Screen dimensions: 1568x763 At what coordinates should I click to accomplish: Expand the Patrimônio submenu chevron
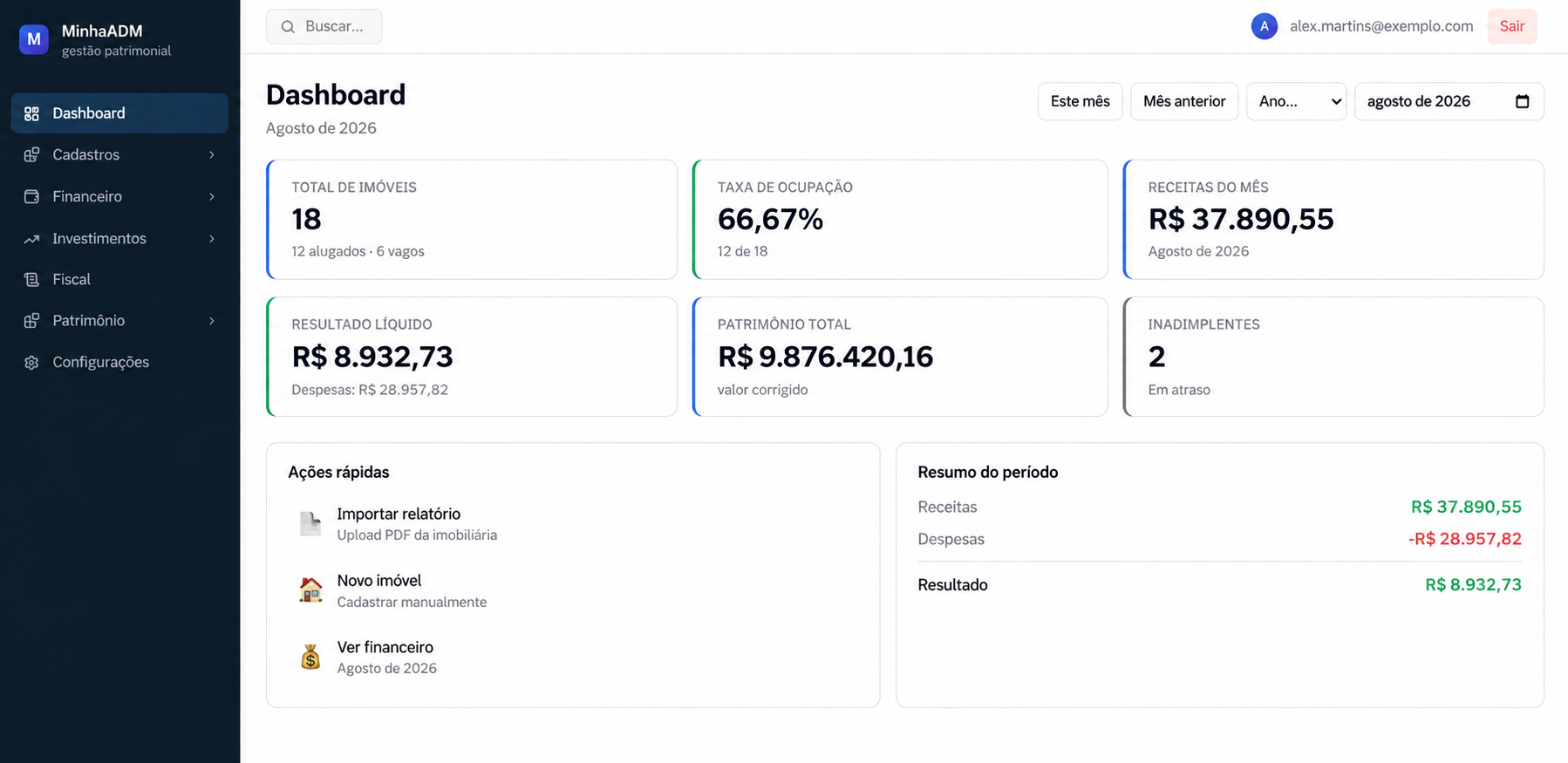(x=212, y=320)
